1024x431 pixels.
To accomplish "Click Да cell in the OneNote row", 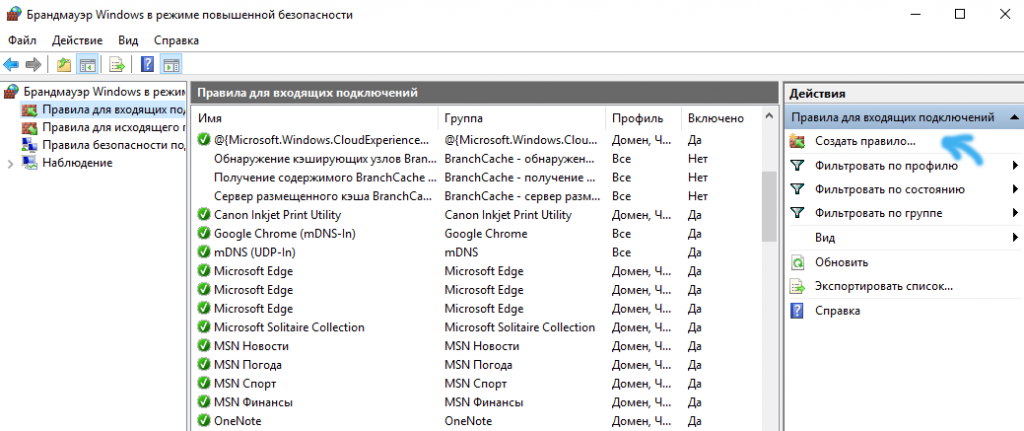I will [x=695, y=421].
